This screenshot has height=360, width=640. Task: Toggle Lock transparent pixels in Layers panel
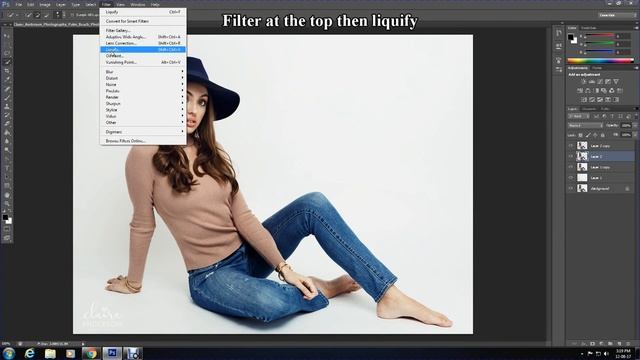tap(580, 135)
